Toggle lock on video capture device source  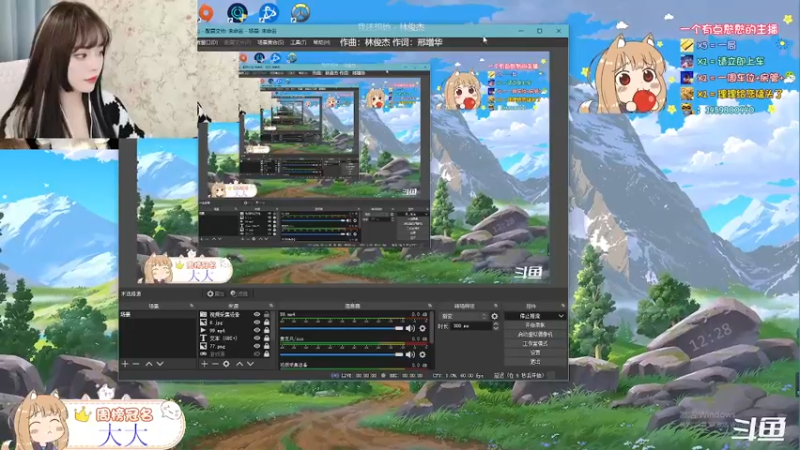266,314
